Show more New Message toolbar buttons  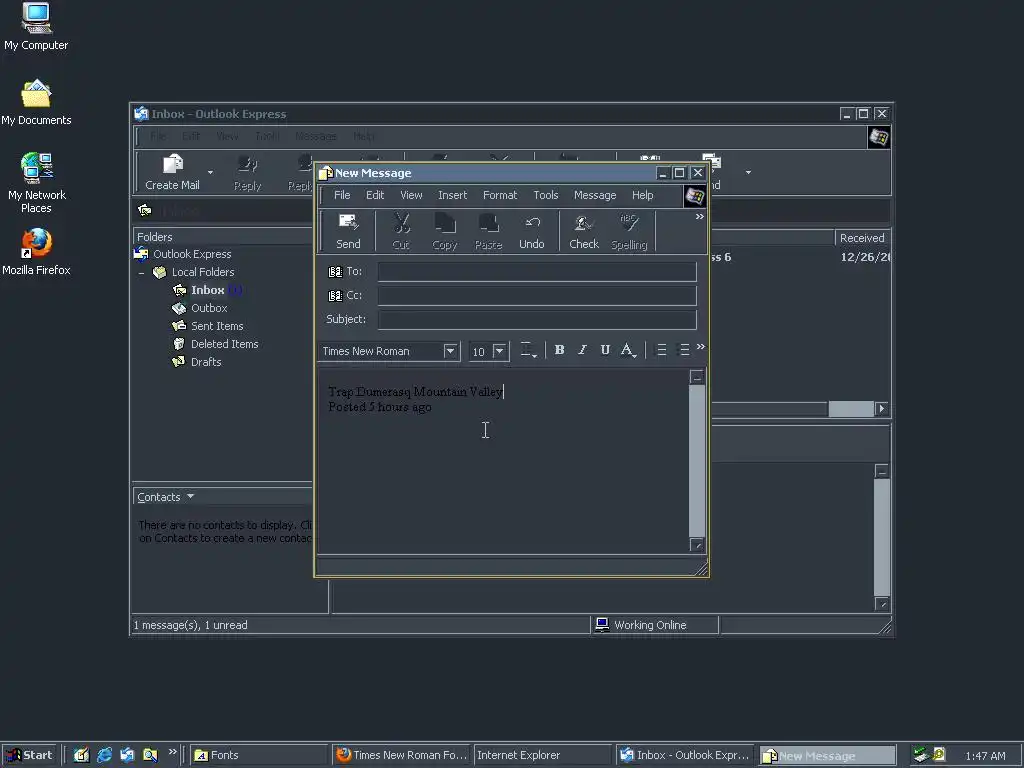click(699, 217)
